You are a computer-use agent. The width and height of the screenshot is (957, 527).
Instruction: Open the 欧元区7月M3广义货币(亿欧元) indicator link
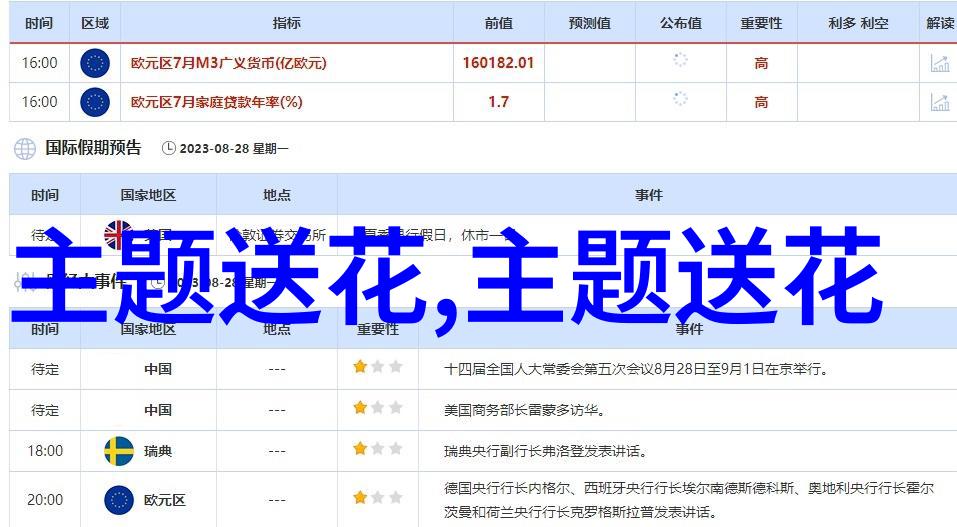[229, 63]
